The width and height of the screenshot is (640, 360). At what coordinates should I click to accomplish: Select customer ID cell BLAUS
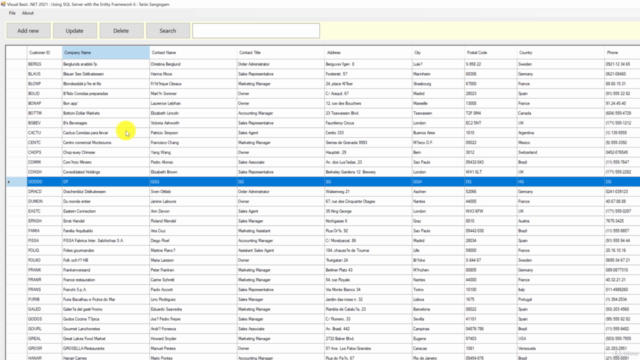coord(44,74)
